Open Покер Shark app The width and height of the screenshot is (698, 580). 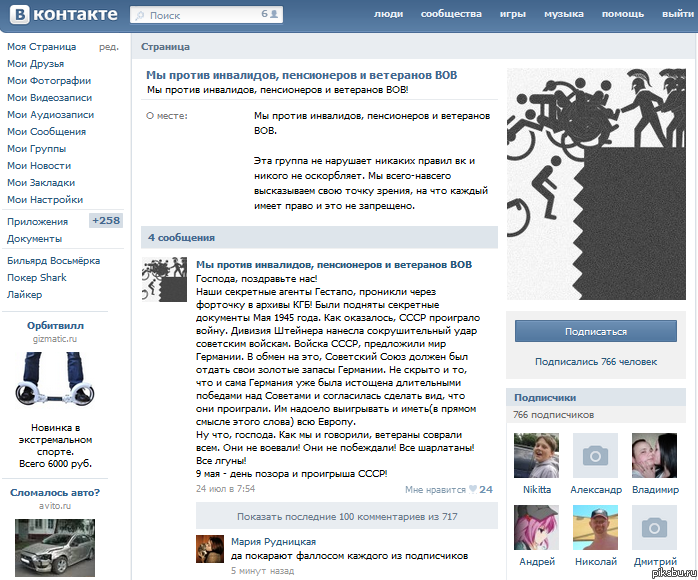click(37, 277)
